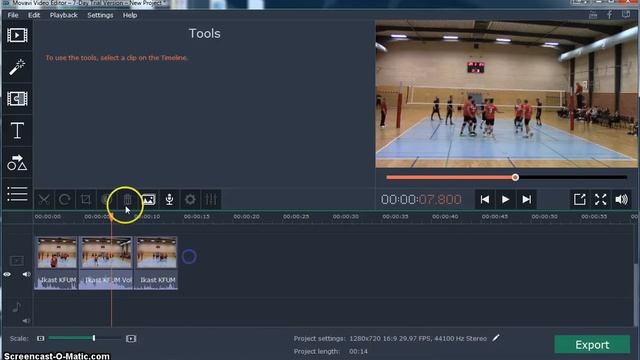Jump to next frame button
This screenshot has width=640, height=360.
coord(527,200)
